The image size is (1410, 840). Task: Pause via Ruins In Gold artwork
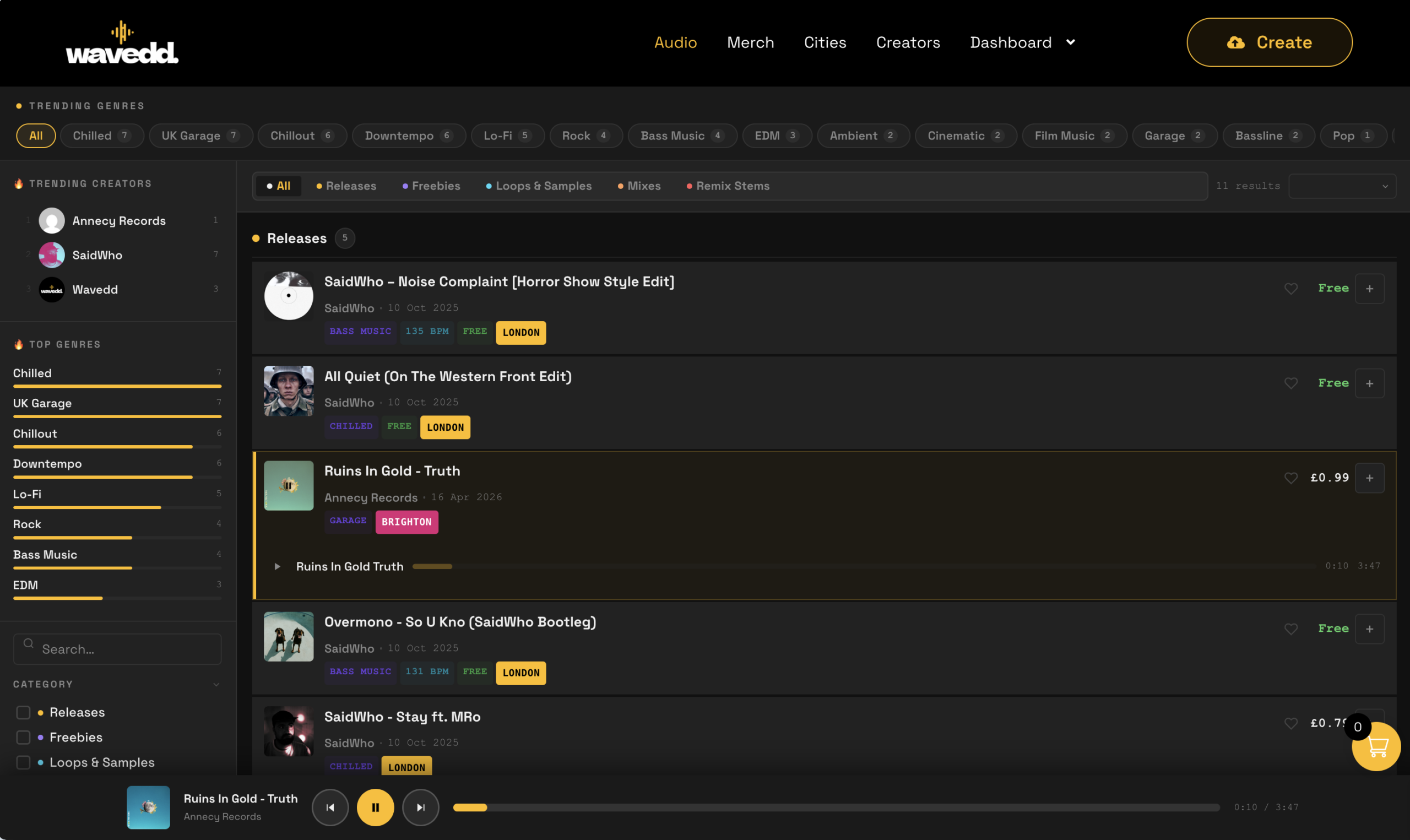pos(289,485)
